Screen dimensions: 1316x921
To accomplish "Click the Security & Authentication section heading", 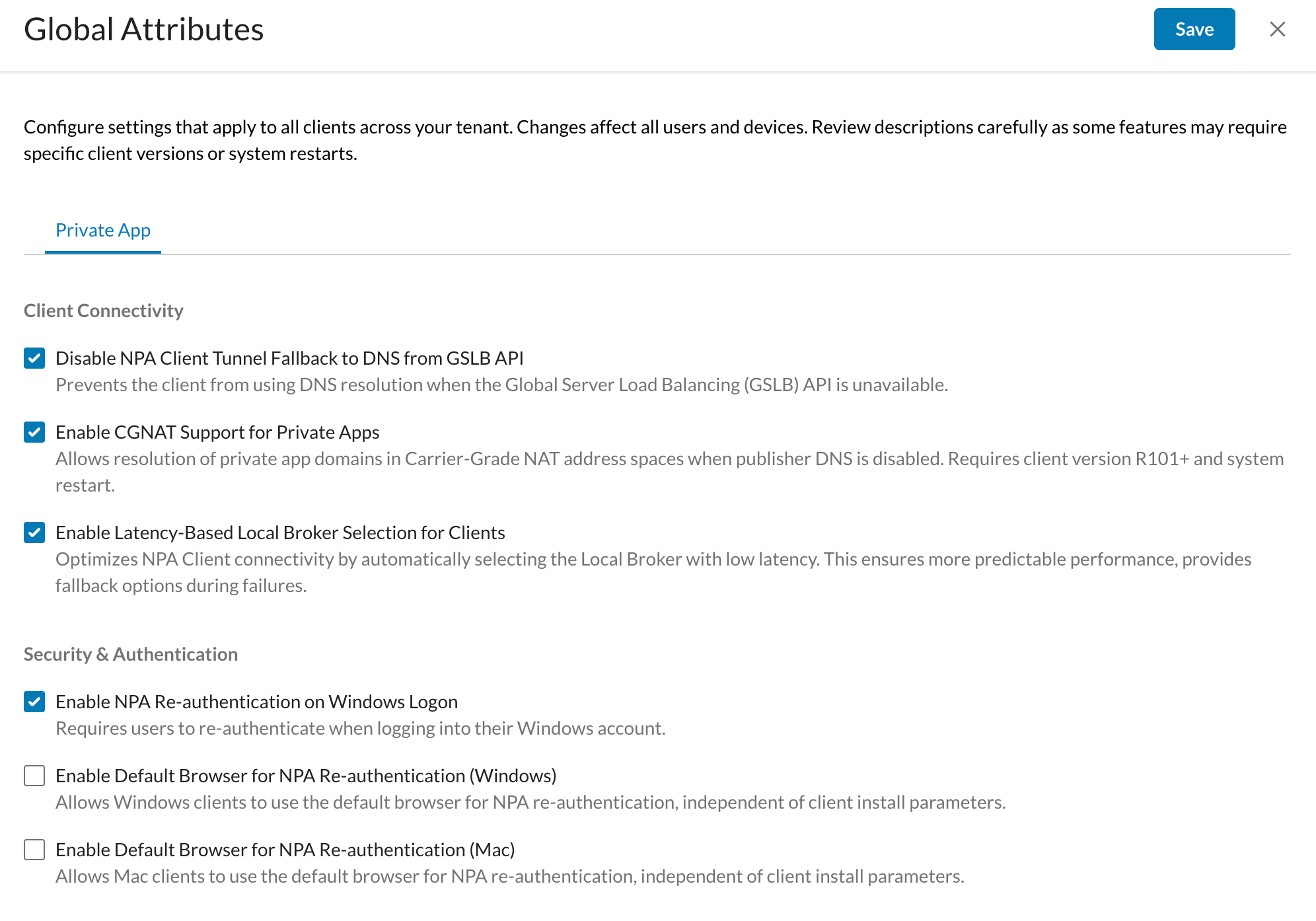I will (x=131, y=654).
